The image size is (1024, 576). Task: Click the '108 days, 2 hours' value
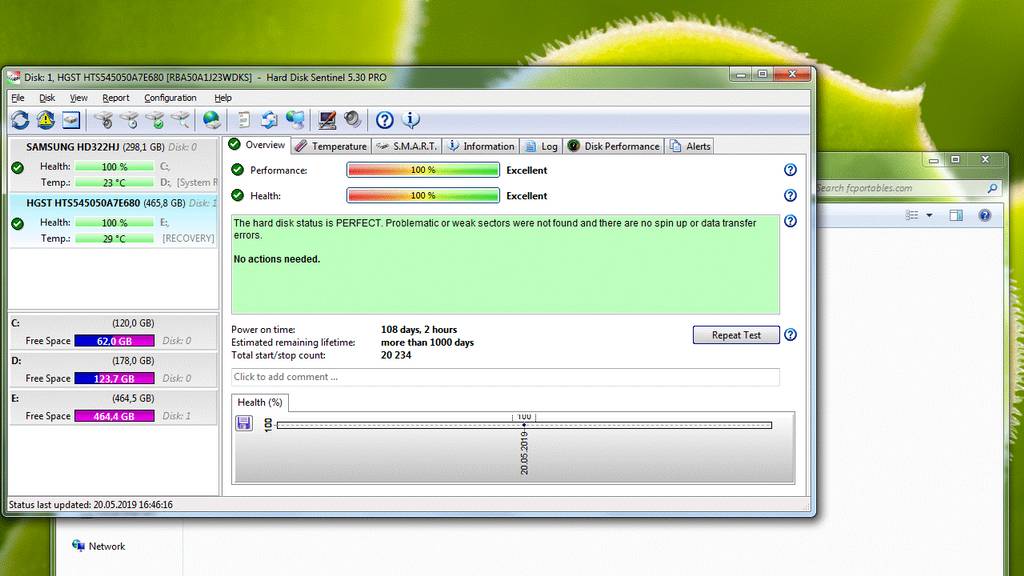[419, 330]
